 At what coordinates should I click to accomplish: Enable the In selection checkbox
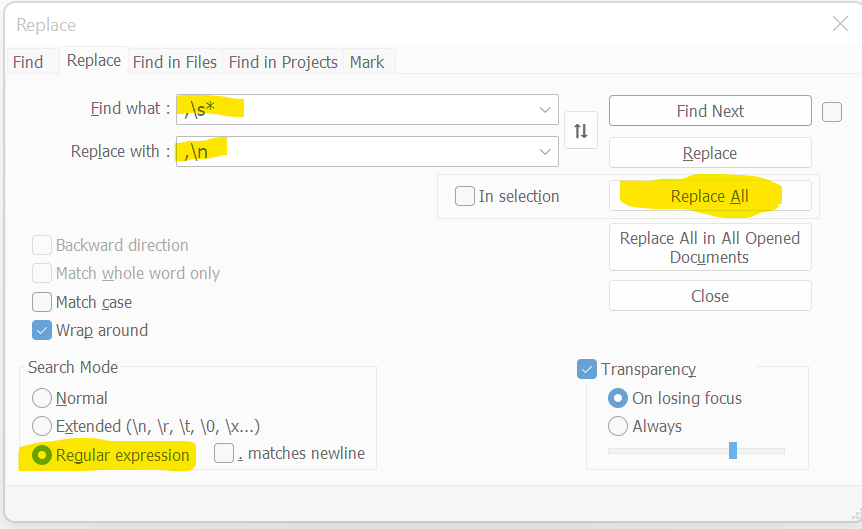465,196
